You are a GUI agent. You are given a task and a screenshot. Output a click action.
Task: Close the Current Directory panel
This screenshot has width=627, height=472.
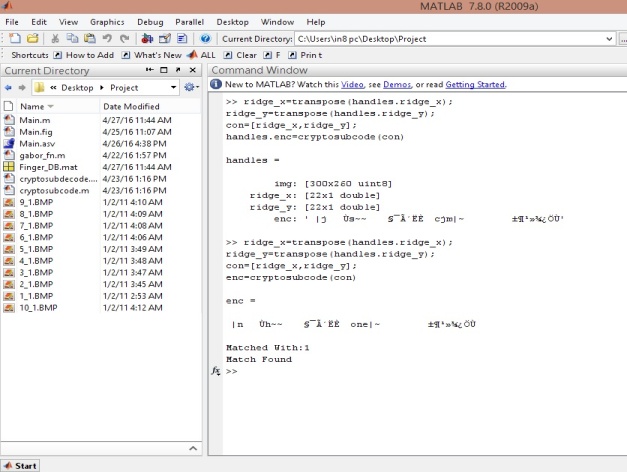coord(193,70)
